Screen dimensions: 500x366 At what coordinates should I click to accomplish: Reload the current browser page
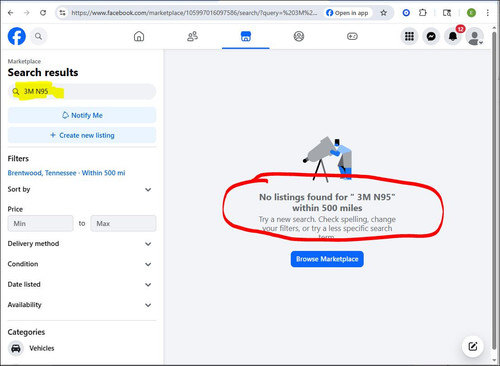43,13
